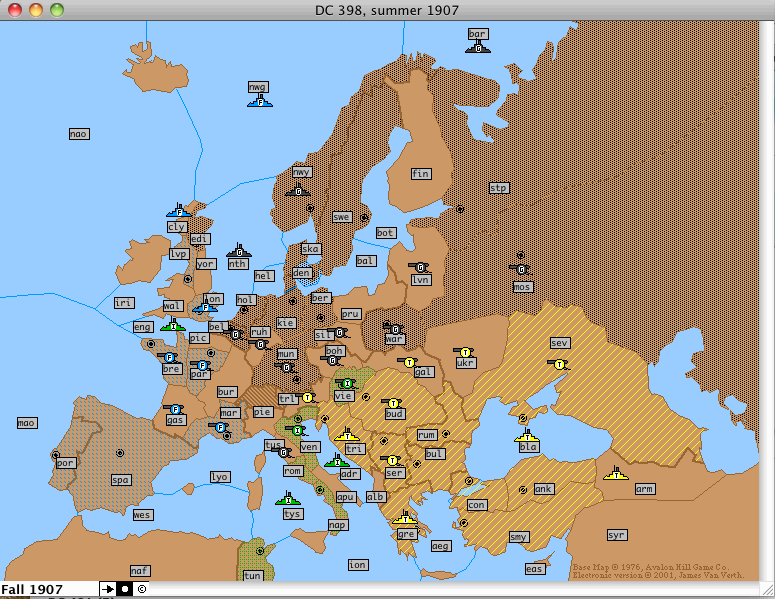Select the French army in Marseilles
775x599 pixels.
tap(220, 427)
